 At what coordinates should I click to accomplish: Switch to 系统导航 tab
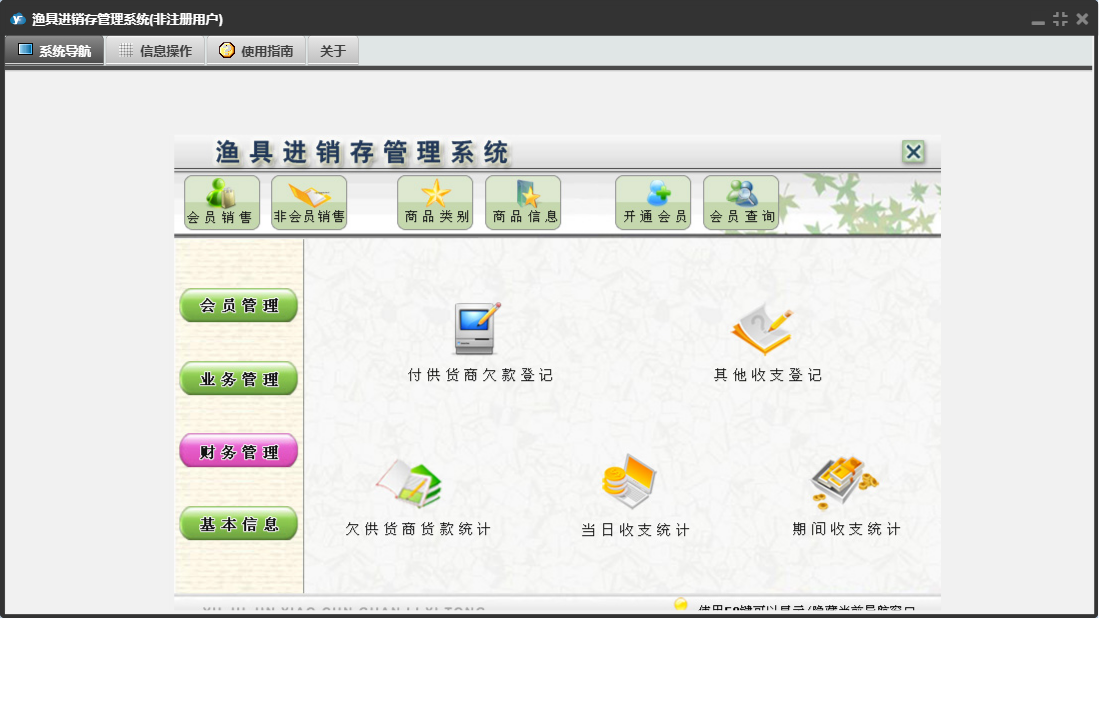point(55,50)
